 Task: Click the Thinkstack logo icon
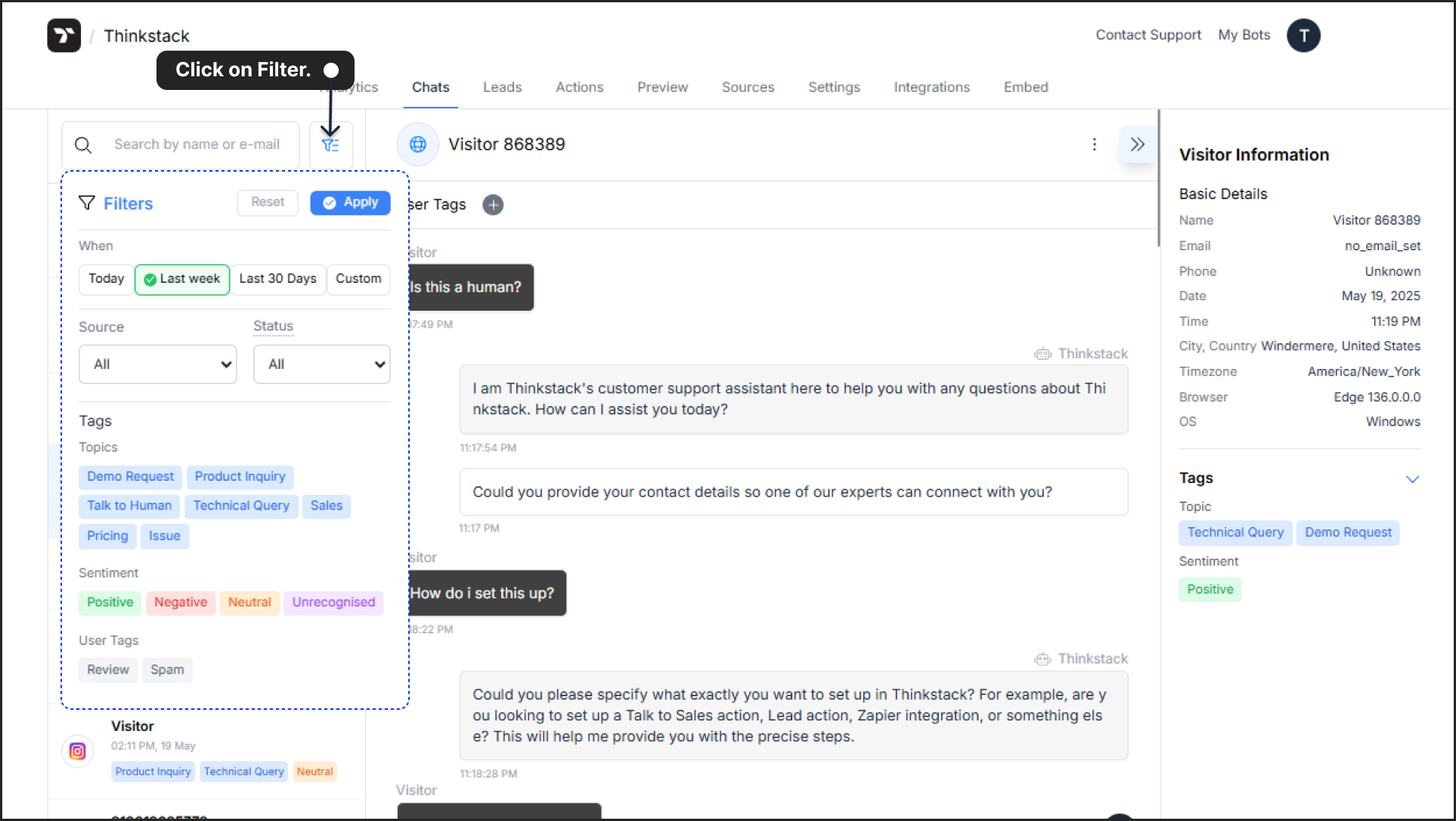coord(64,36)
